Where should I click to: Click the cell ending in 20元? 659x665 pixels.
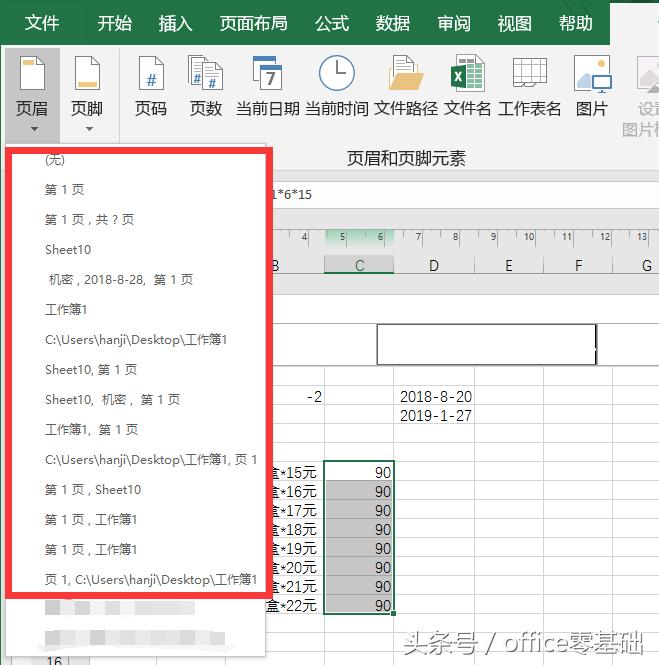(298, 567)
